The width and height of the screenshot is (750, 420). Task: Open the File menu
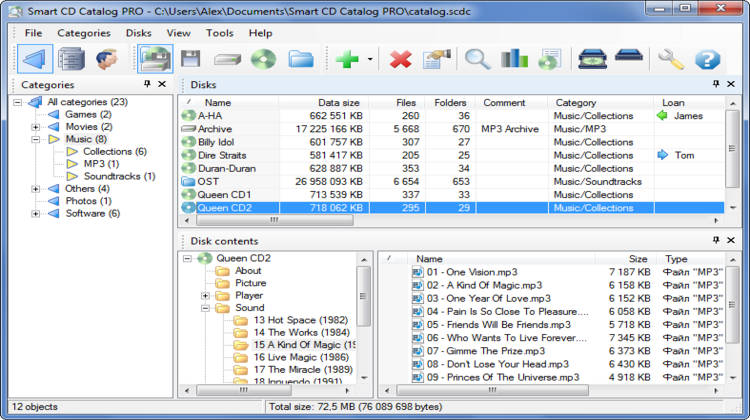pyautogui.click(x=33, y=33)
